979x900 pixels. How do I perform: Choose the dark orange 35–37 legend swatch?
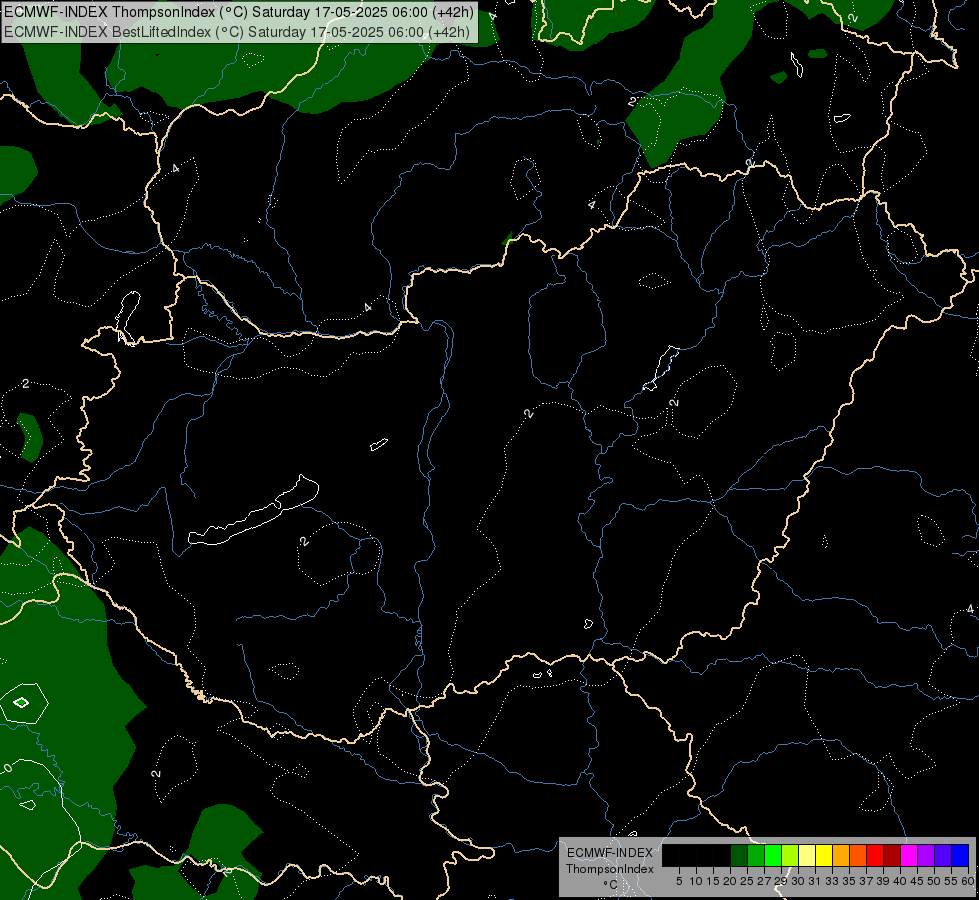coord(858,855)
